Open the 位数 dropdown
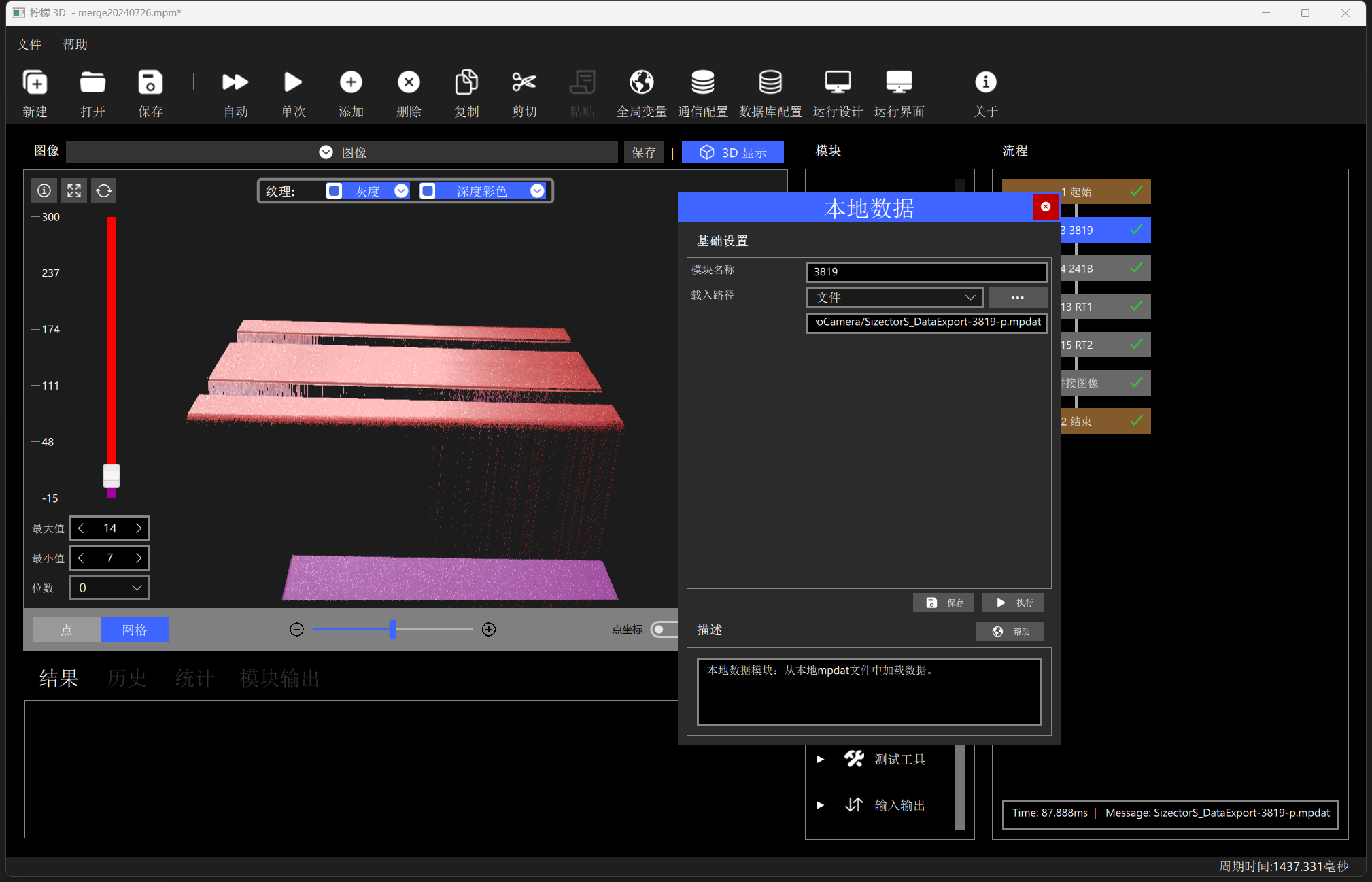Image resolution: width=1372 pixels, height=882 pixels. coord(109,588)
